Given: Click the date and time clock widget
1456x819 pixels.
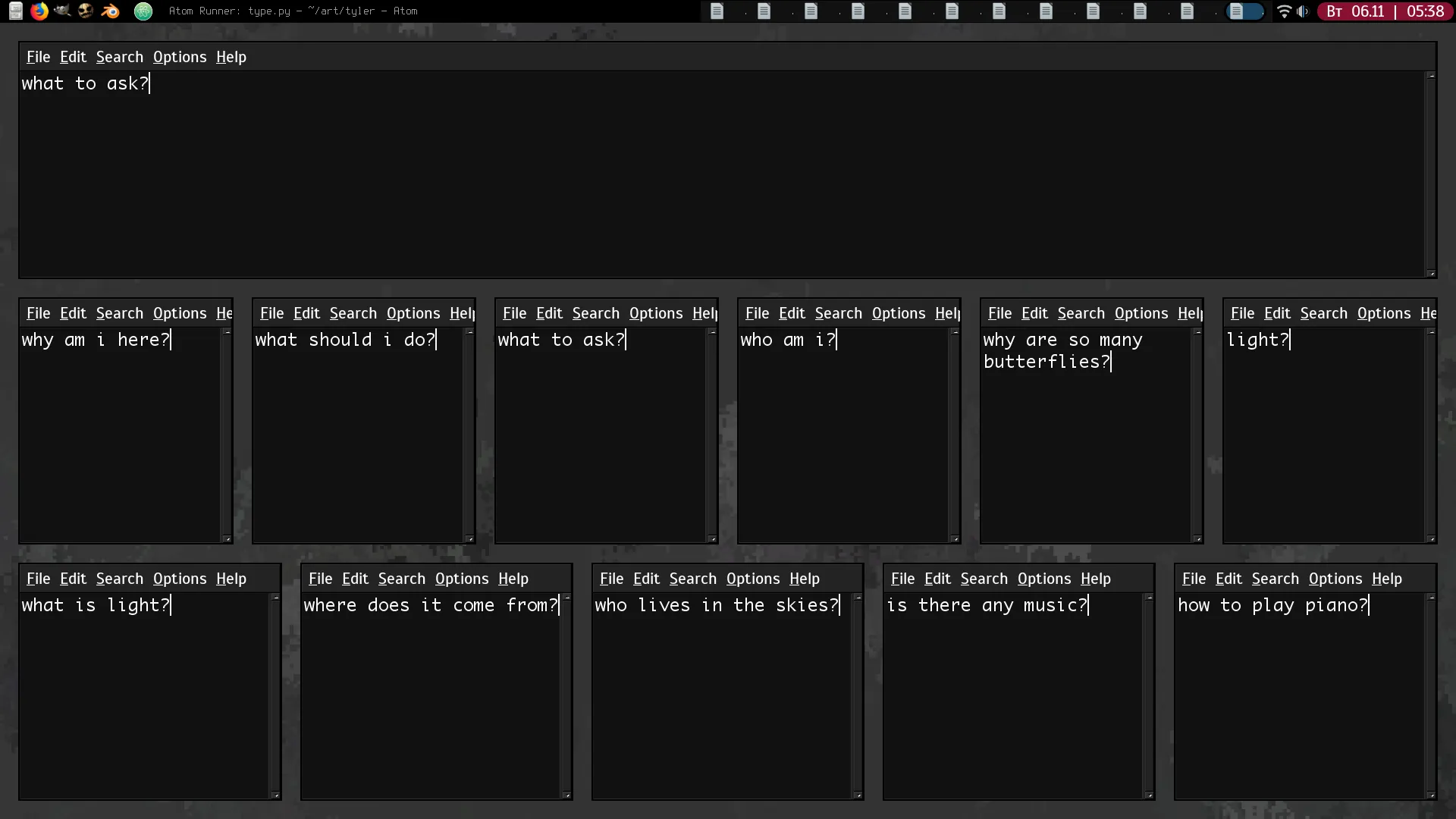Looking at the screenshot, I should pyautogui.click(x=1385, y=11).
